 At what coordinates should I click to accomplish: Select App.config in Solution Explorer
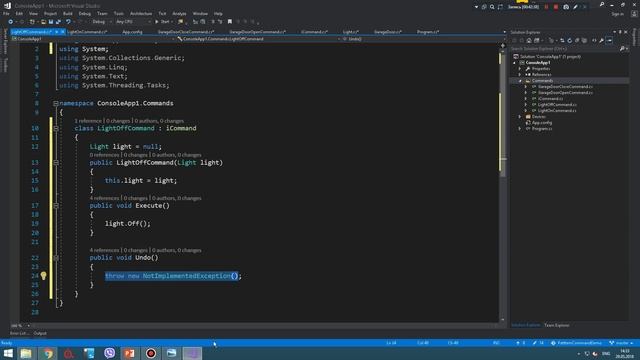(542, 122)
